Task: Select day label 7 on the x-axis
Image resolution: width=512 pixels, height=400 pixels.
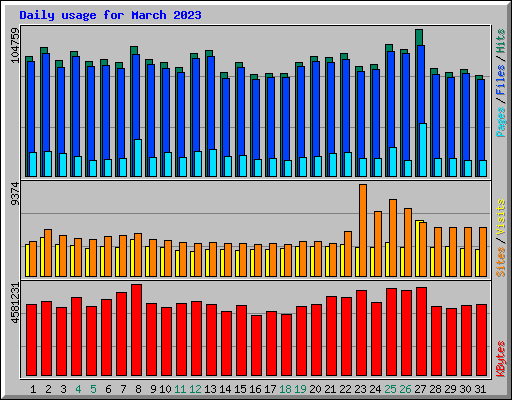Action: pos(123,389)
